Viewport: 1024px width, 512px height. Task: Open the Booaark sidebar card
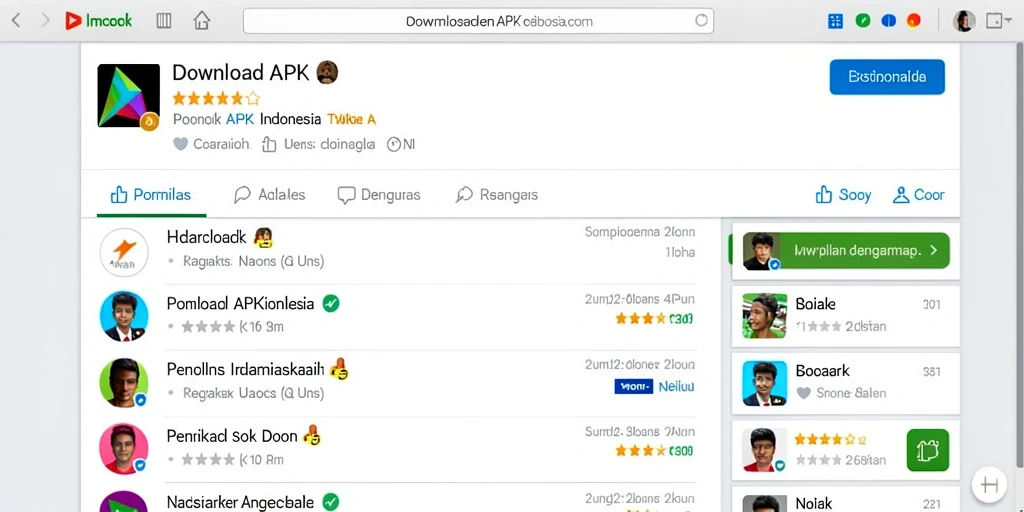846,383
